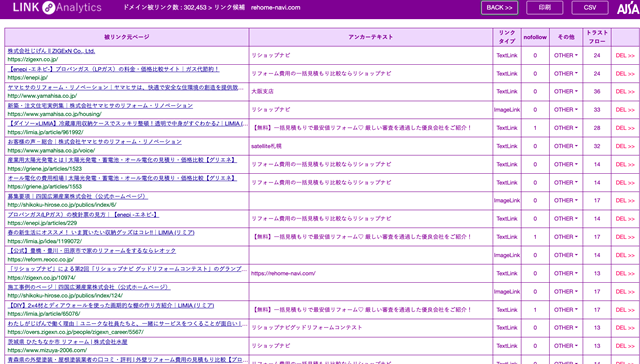Expand OTHER dropdown for reform.reocc.co.jp row
This screenshot has width=640, height=364.
(x=566, y=255)
